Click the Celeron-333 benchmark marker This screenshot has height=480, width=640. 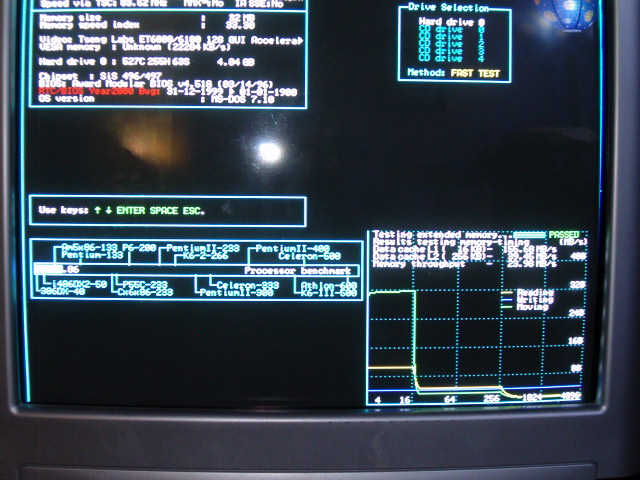(x=247, y=285)
